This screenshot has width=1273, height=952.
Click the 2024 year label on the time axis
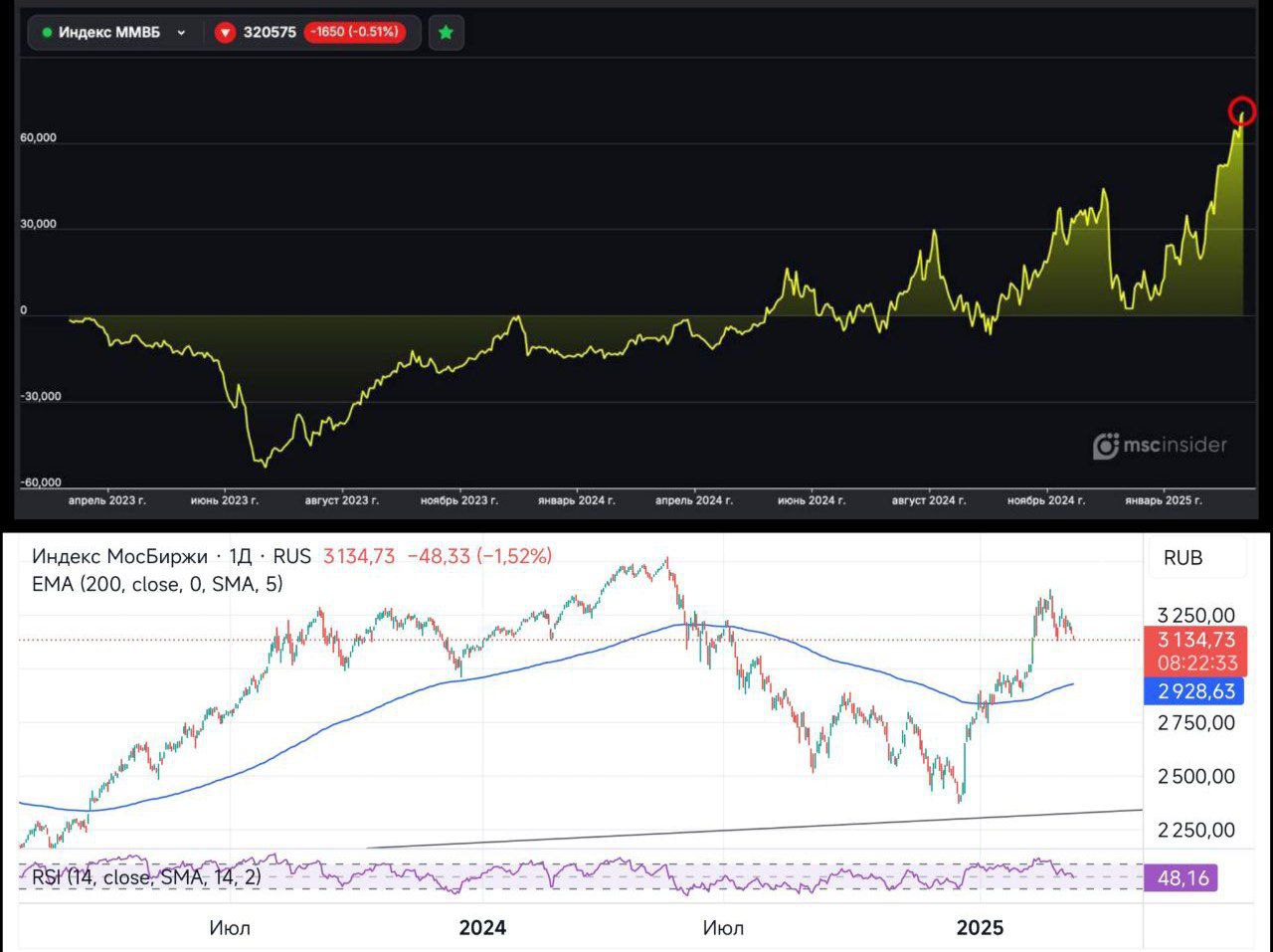482,928
